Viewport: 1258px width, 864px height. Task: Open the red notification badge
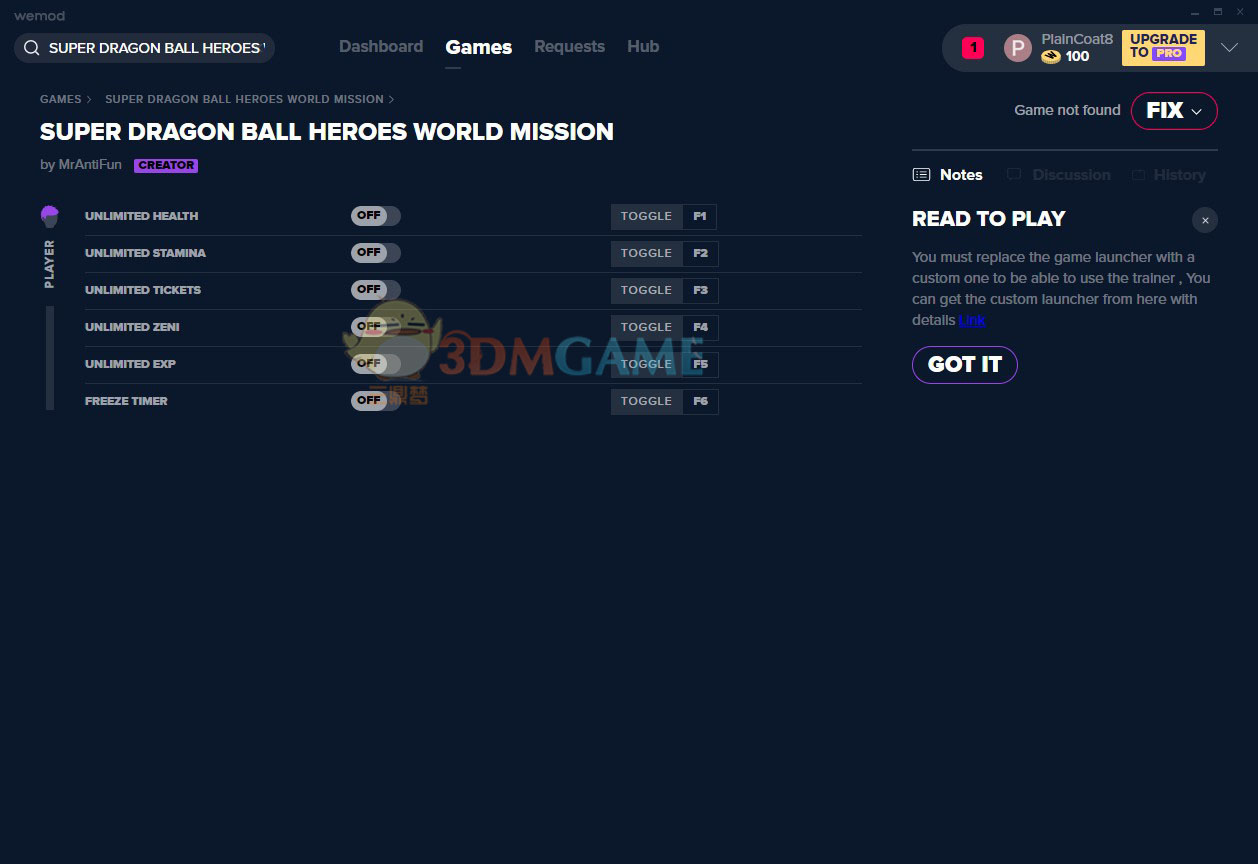[x=973, y=47]
